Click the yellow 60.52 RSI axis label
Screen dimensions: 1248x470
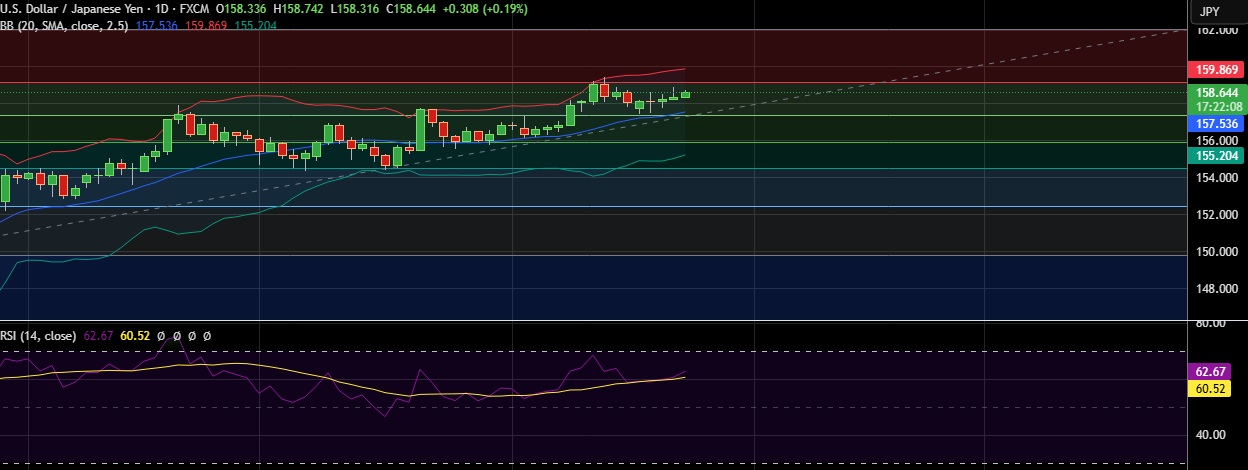(x=1212, y=388)
